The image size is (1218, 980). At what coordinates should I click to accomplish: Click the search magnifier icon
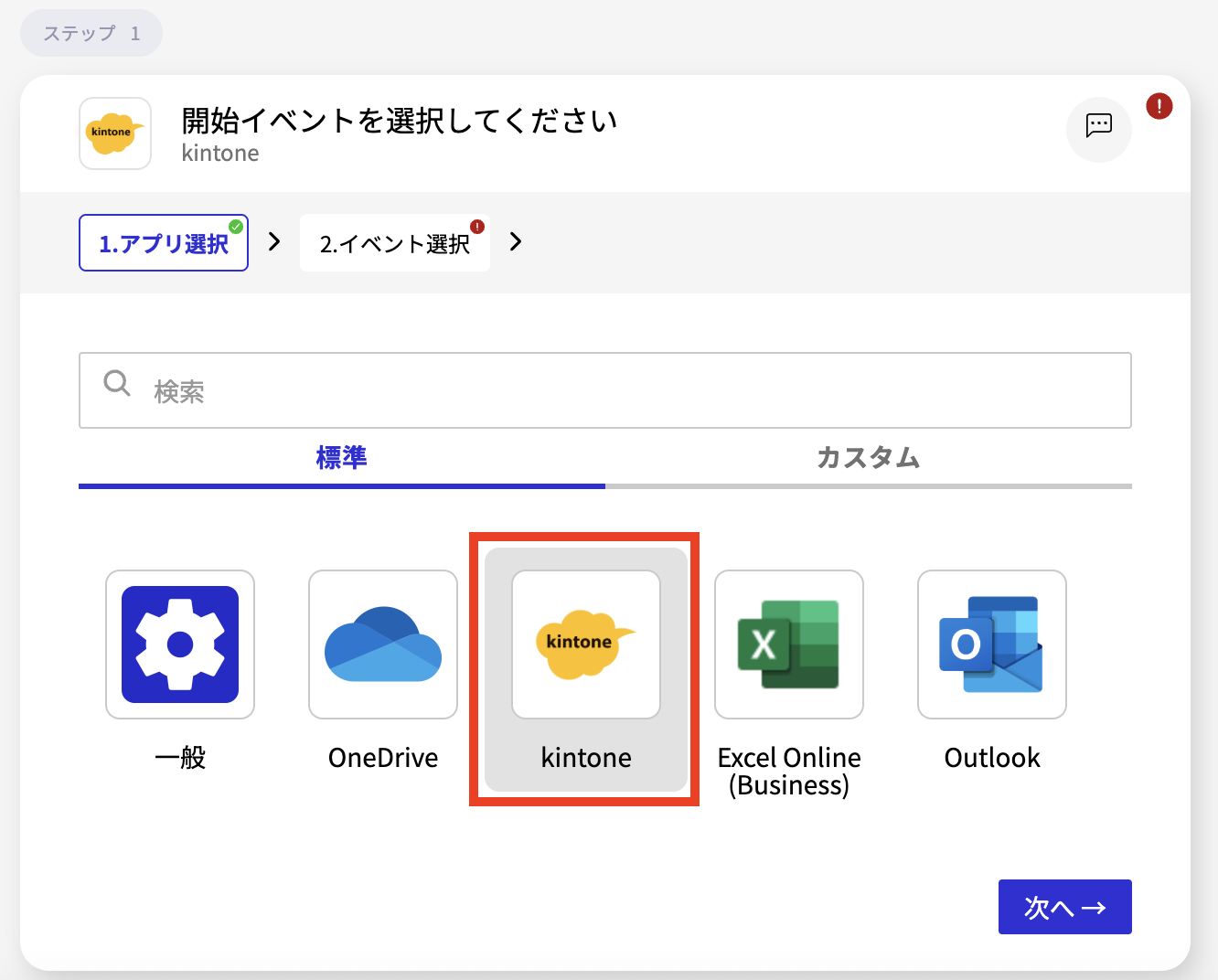click(x=116, y=384)
